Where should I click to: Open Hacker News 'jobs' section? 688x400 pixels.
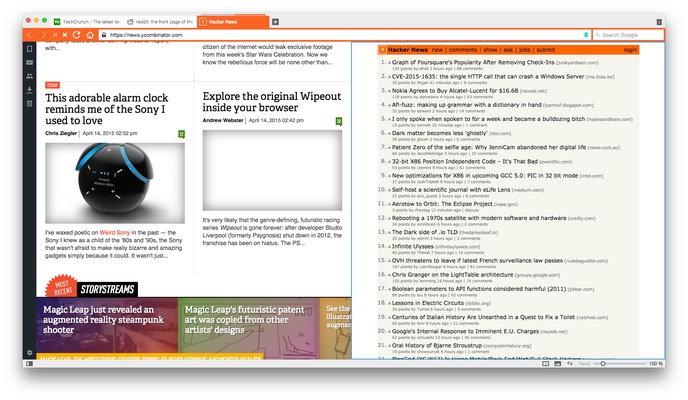coord(524,50)
